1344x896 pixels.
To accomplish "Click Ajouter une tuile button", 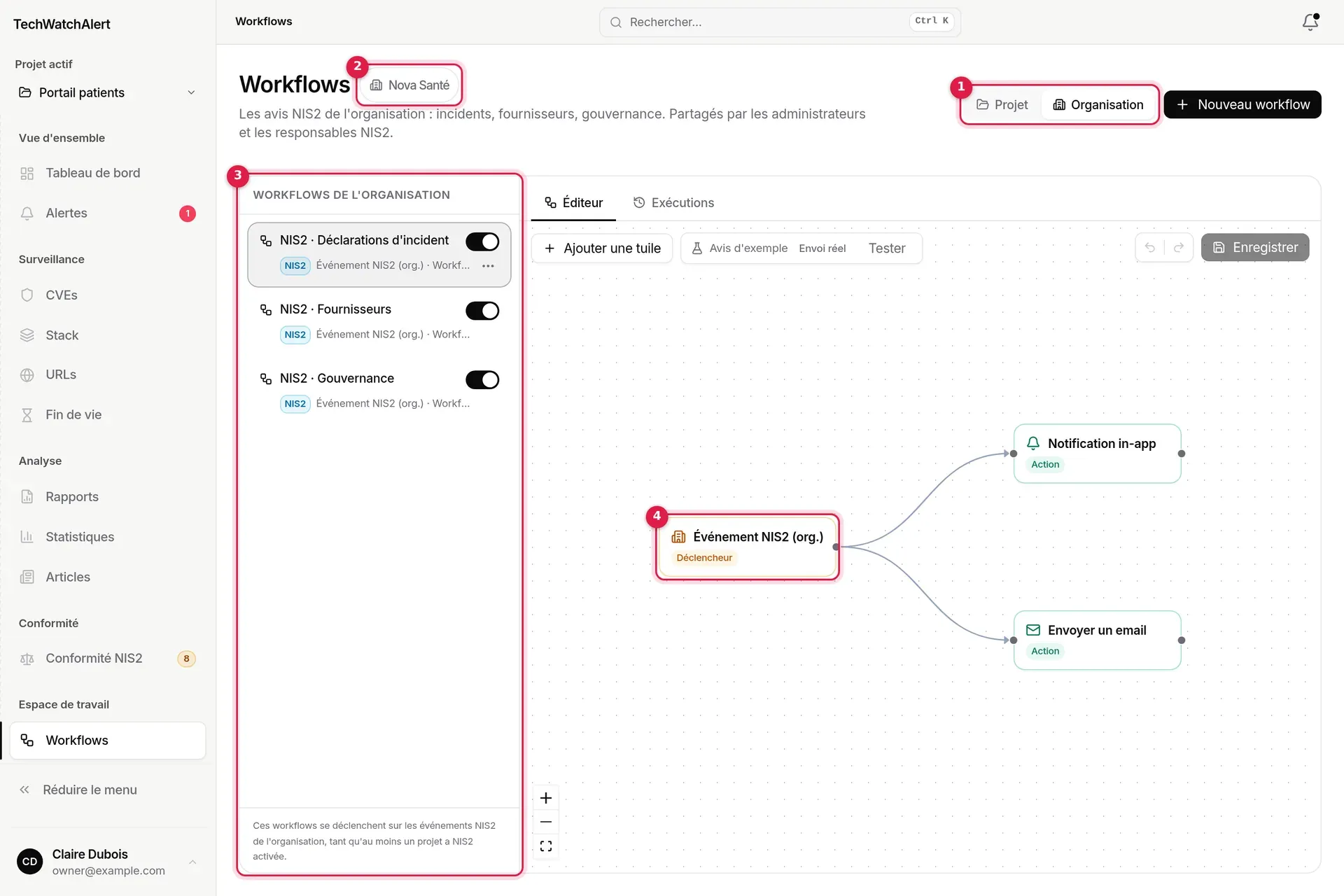I will [x=602, y=248].
